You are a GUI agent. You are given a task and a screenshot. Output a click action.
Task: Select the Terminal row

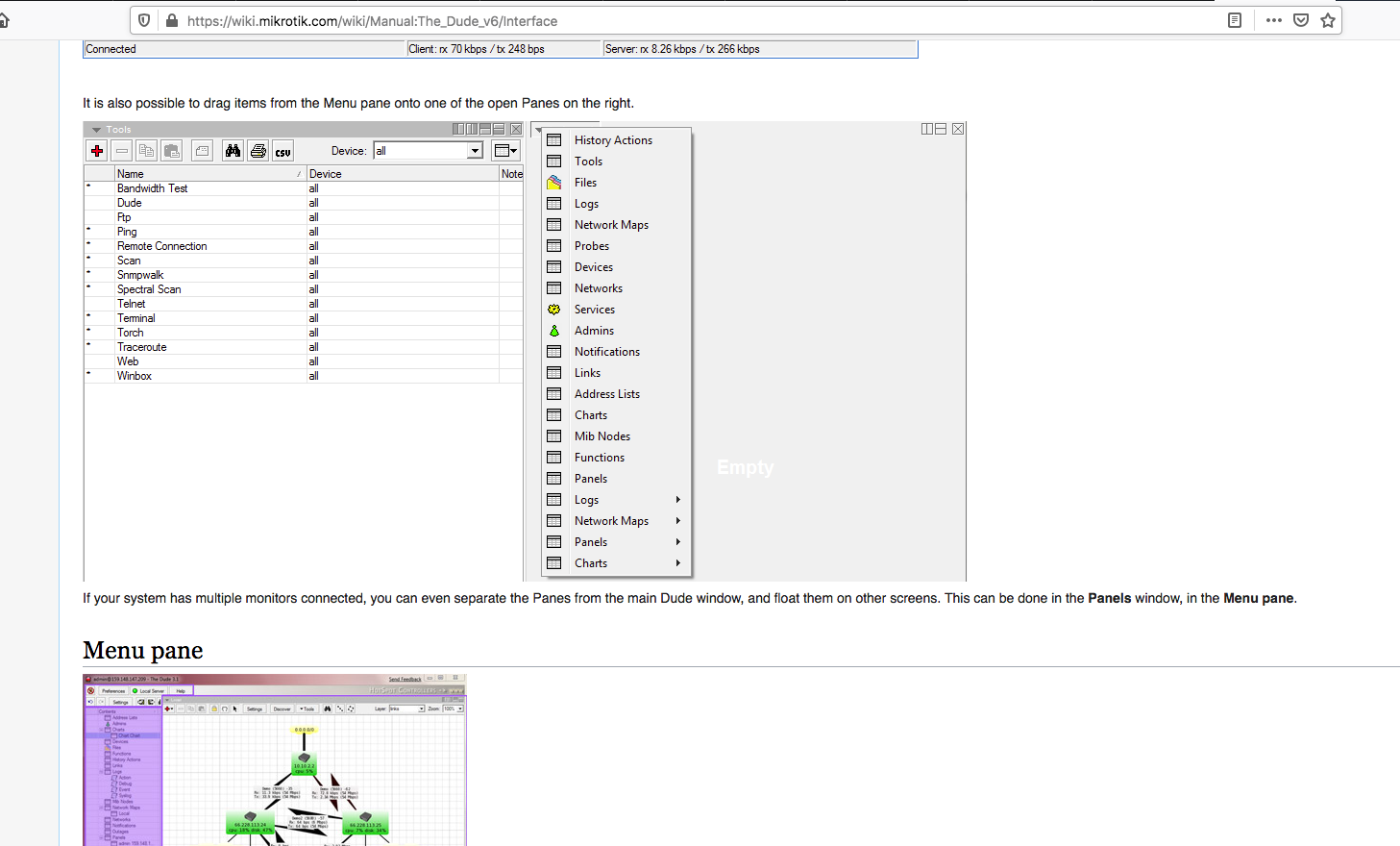pyautogui.click(x=304, y=318)
